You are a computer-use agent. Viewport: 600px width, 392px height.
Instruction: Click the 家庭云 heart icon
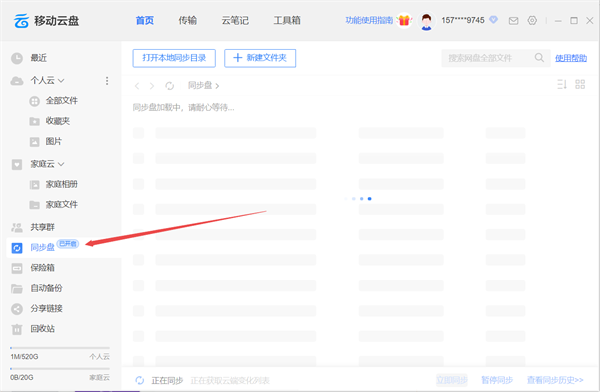17,164
